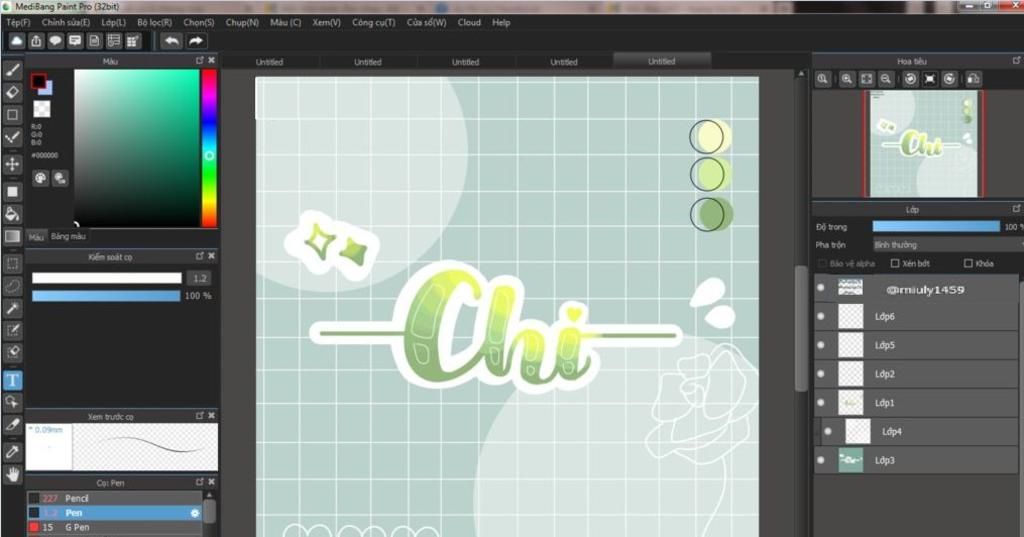
Task: Select the Shape rectangle tool
Action: click(12, 114)
